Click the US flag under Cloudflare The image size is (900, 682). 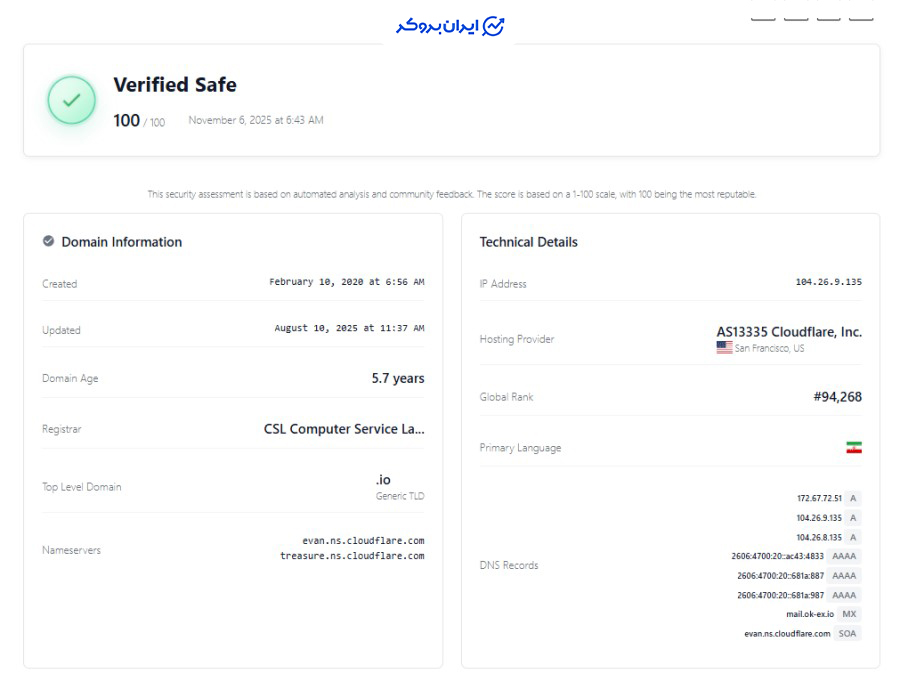click(724, 348)
